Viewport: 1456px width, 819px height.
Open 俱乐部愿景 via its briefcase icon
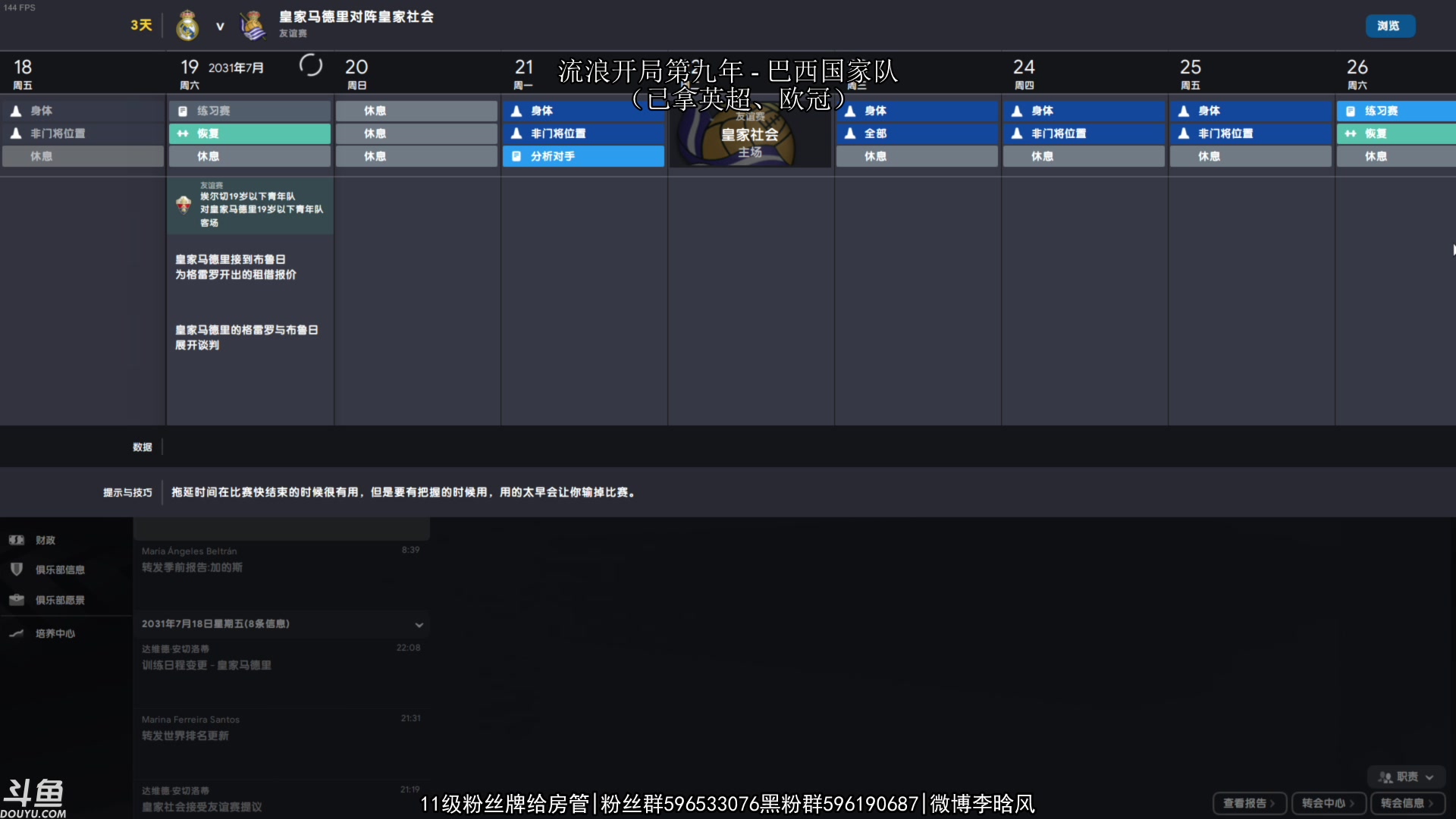[x=17, y=599]
